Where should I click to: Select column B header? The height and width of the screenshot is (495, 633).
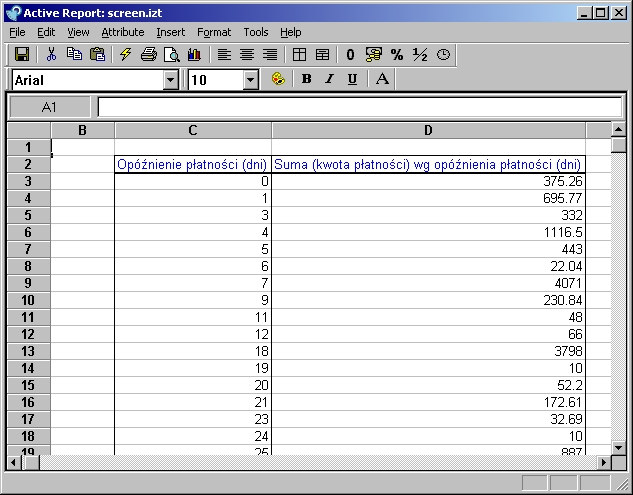[82, 130]
